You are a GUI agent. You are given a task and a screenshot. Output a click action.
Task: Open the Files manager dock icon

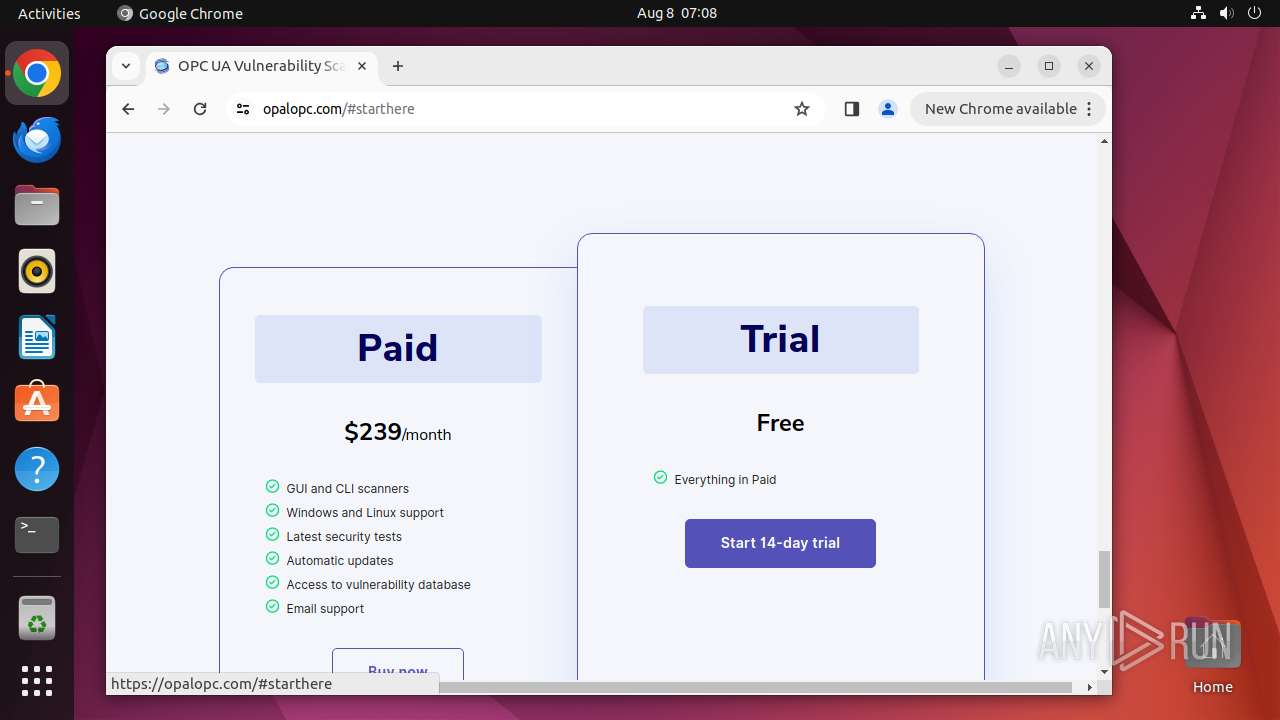tap(37, 205)
